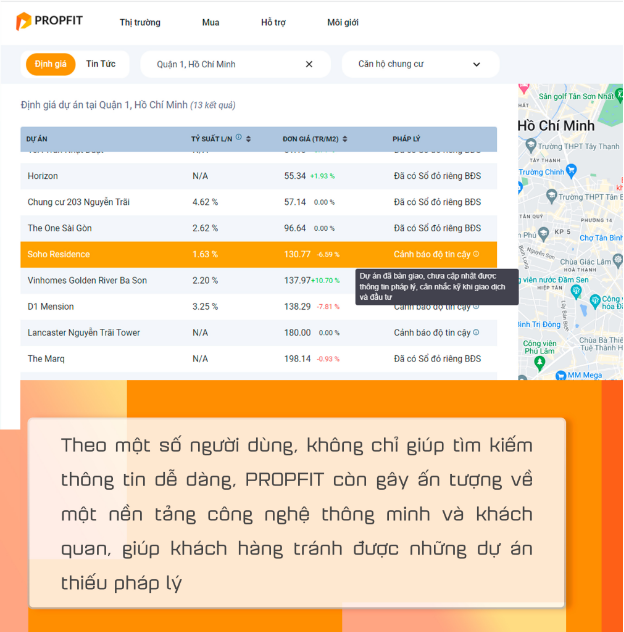This screenshot has width=624, height=632.
Task: Select the Soho Residence row
Action: tap(258, 254)
